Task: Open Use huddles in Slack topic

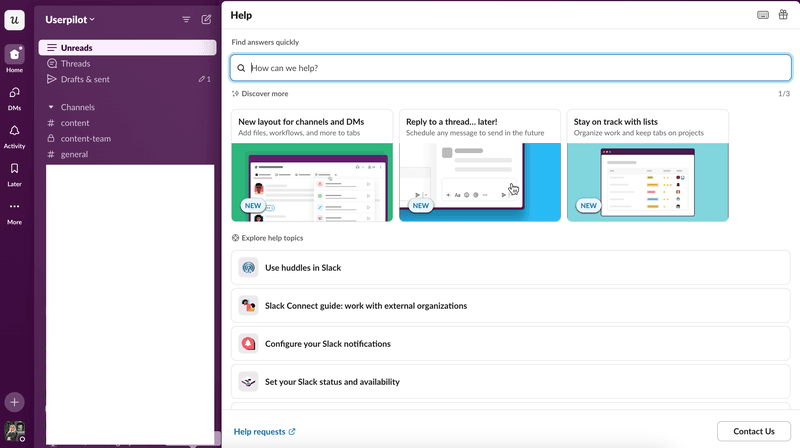Action: pos(511,267)
